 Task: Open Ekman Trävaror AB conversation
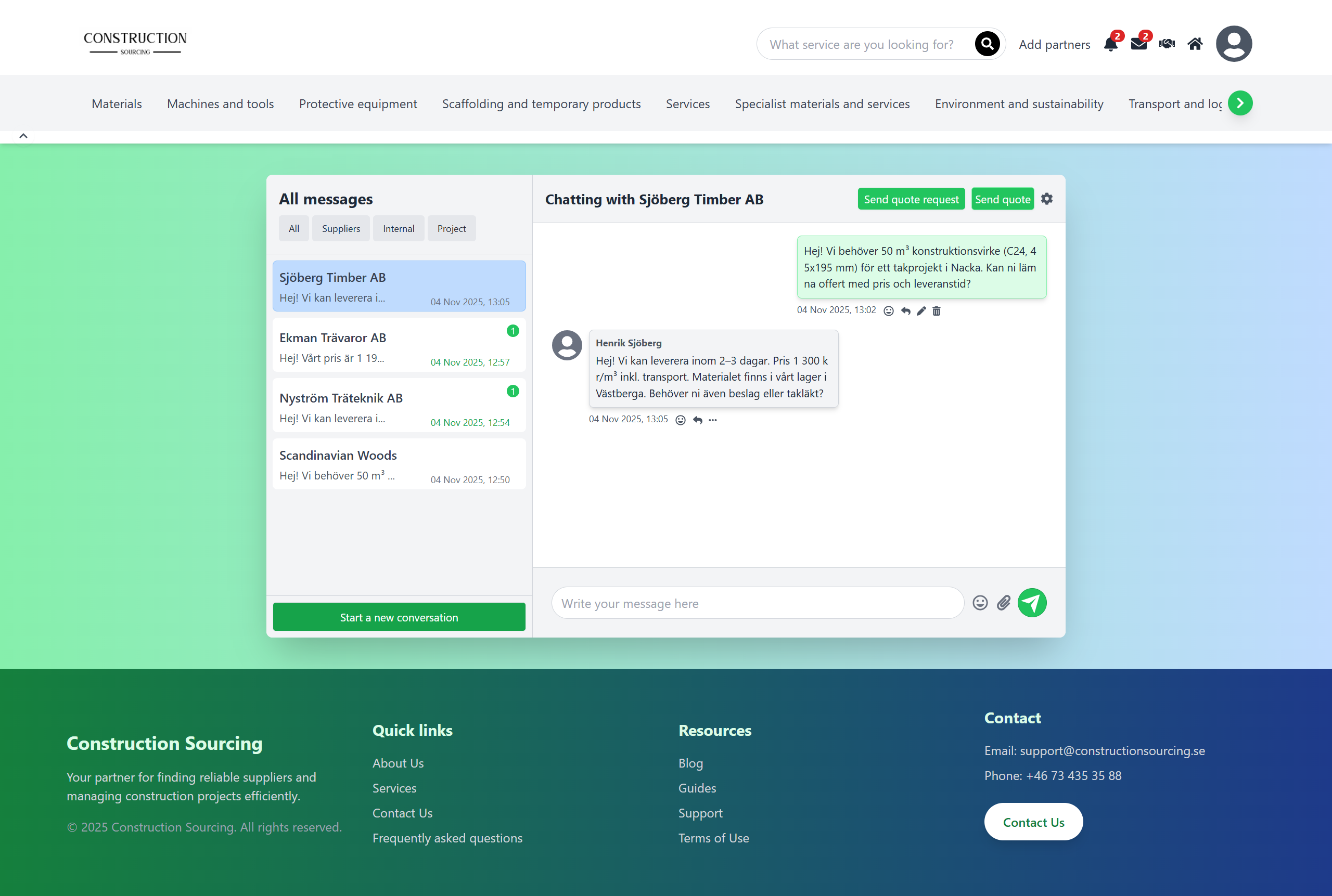tap(399, 347)
